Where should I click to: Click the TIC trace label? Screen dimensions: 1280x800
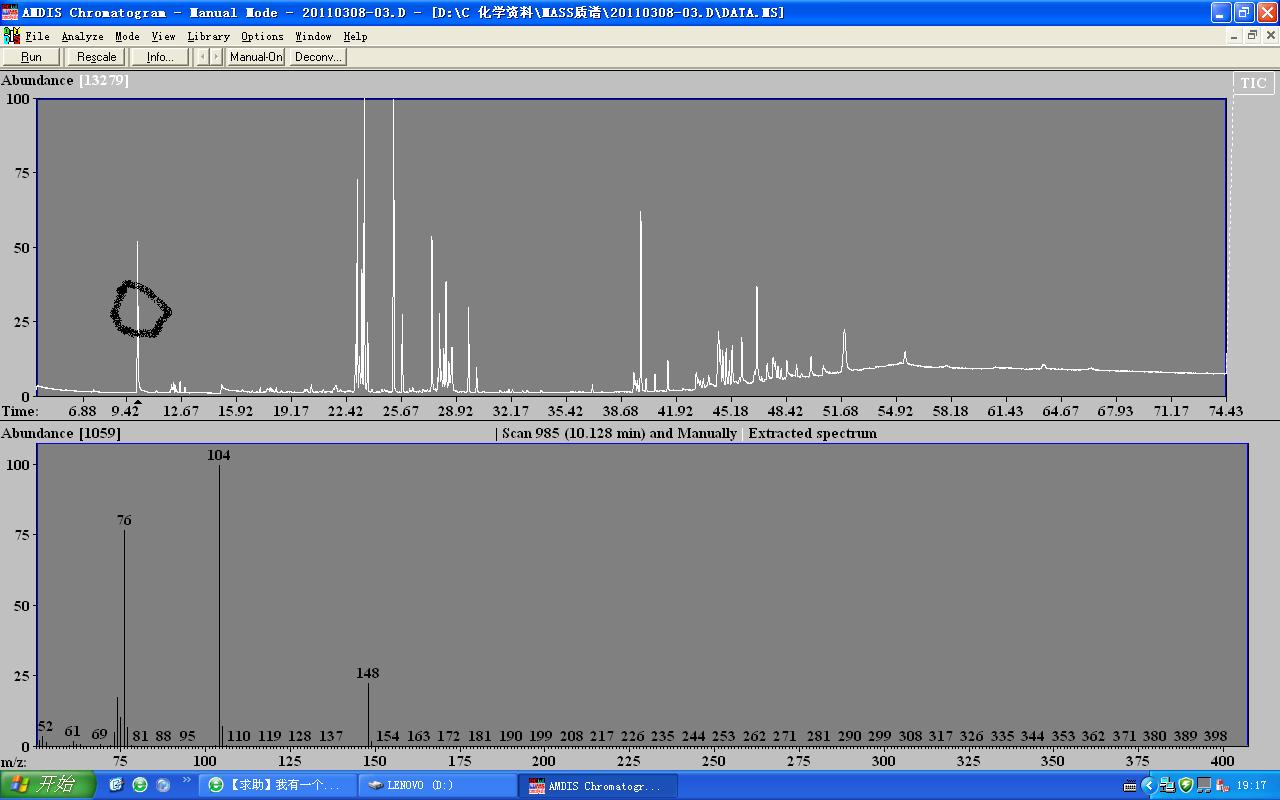coord(1253,83)
